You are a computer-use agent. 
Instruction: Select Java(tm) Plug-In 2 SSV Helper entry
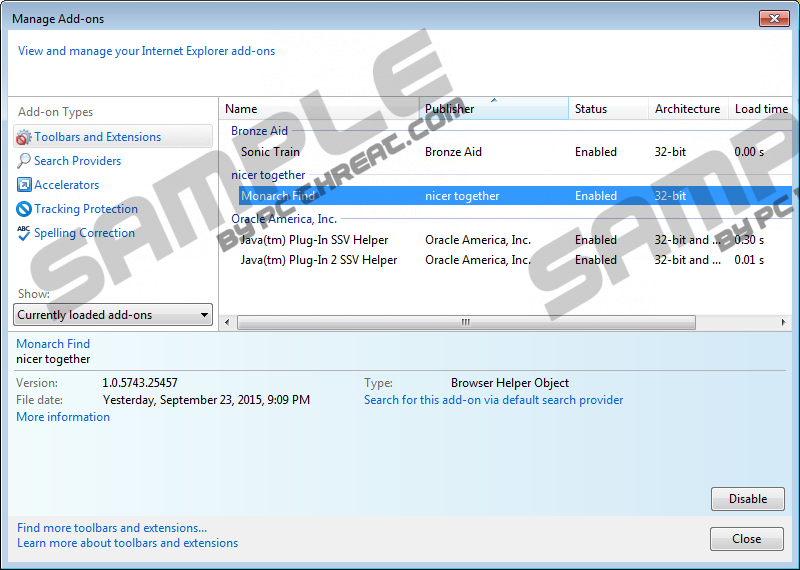318,260
